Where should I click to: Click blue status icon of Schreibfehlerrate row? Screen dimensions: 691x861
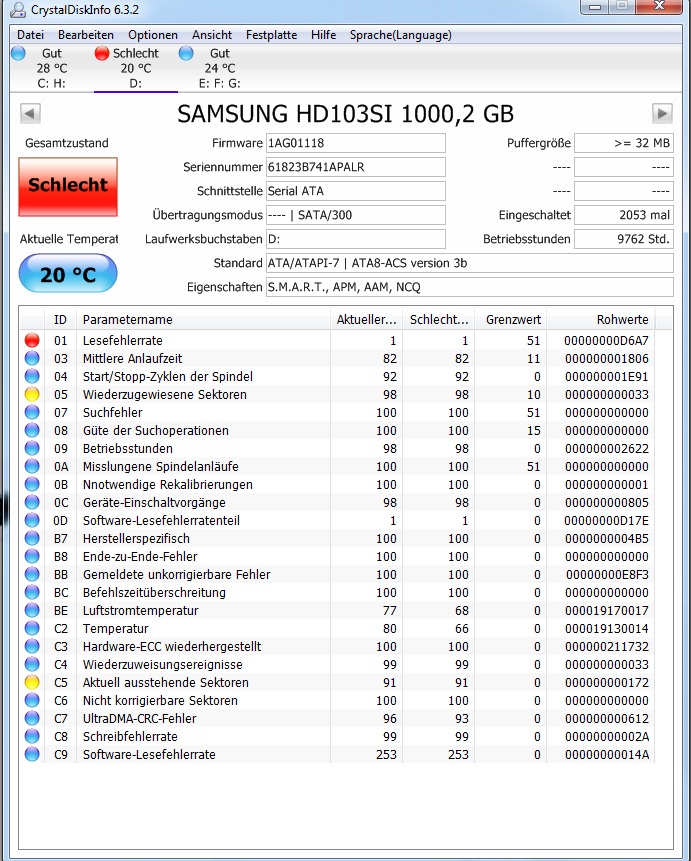32,737
